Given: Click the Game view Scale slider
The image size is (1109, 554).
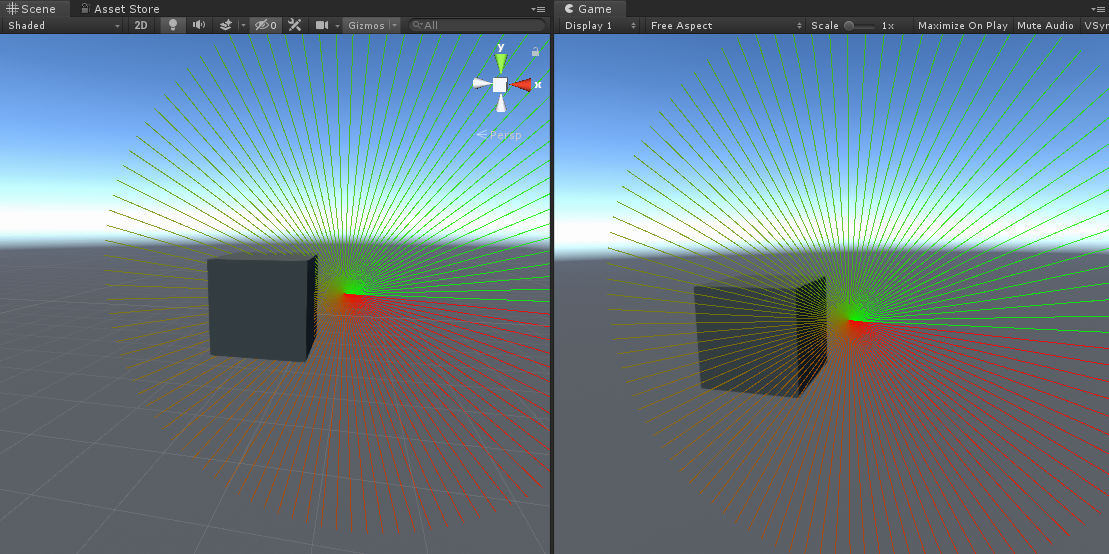Looking at the screenshot, I should 859,25.
